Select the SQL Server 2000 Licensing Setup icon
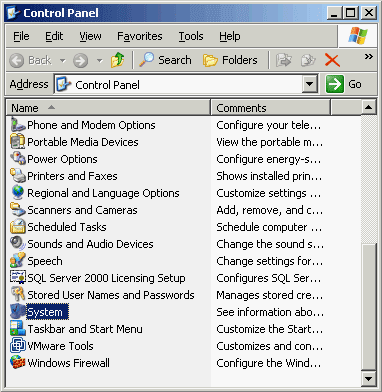 click(x=18, y=278)
